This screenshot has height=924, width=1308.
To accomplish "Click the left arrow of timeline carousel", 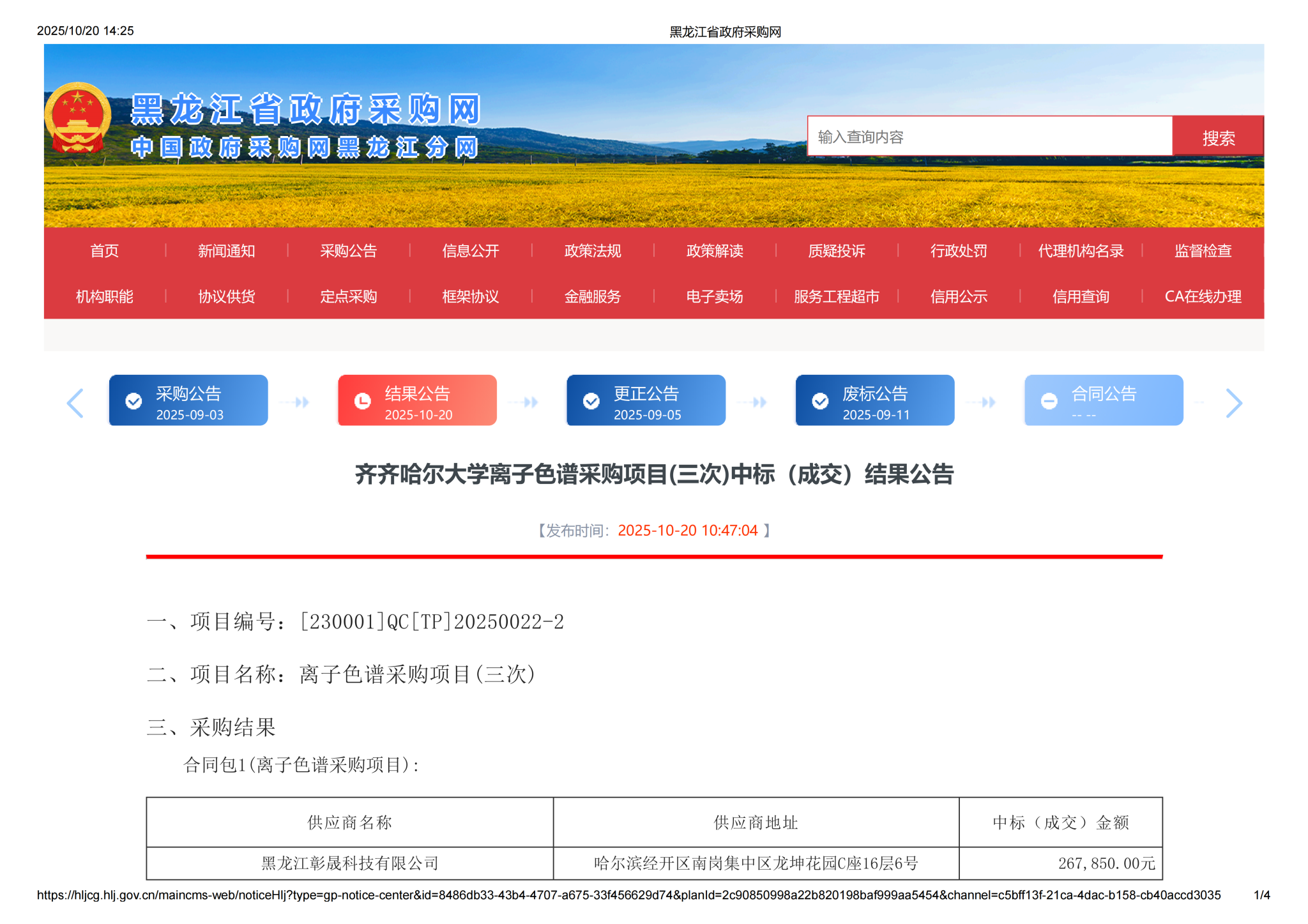I will 75,403.
